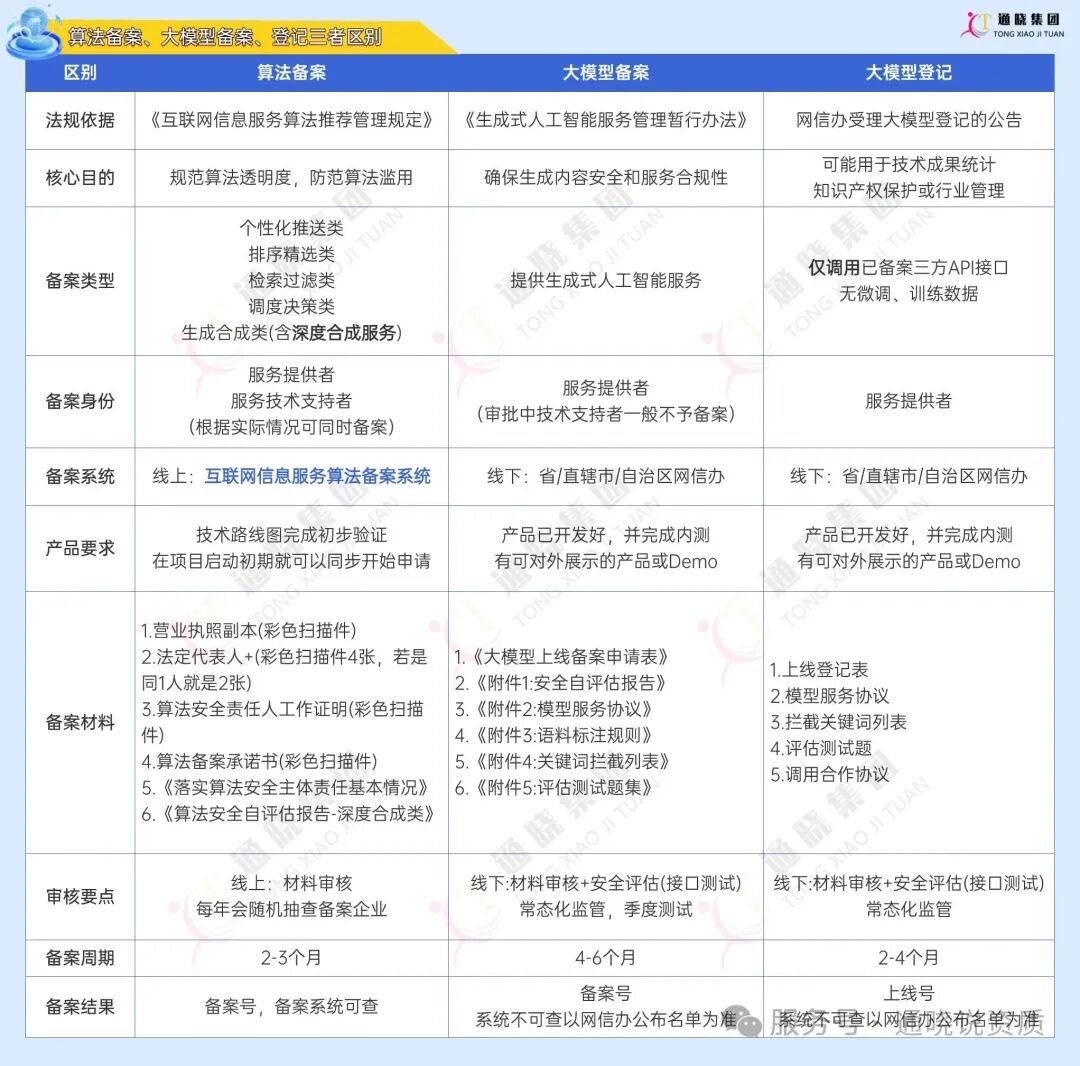Select the 大模型备案 column header

click(x=605, y=72)
